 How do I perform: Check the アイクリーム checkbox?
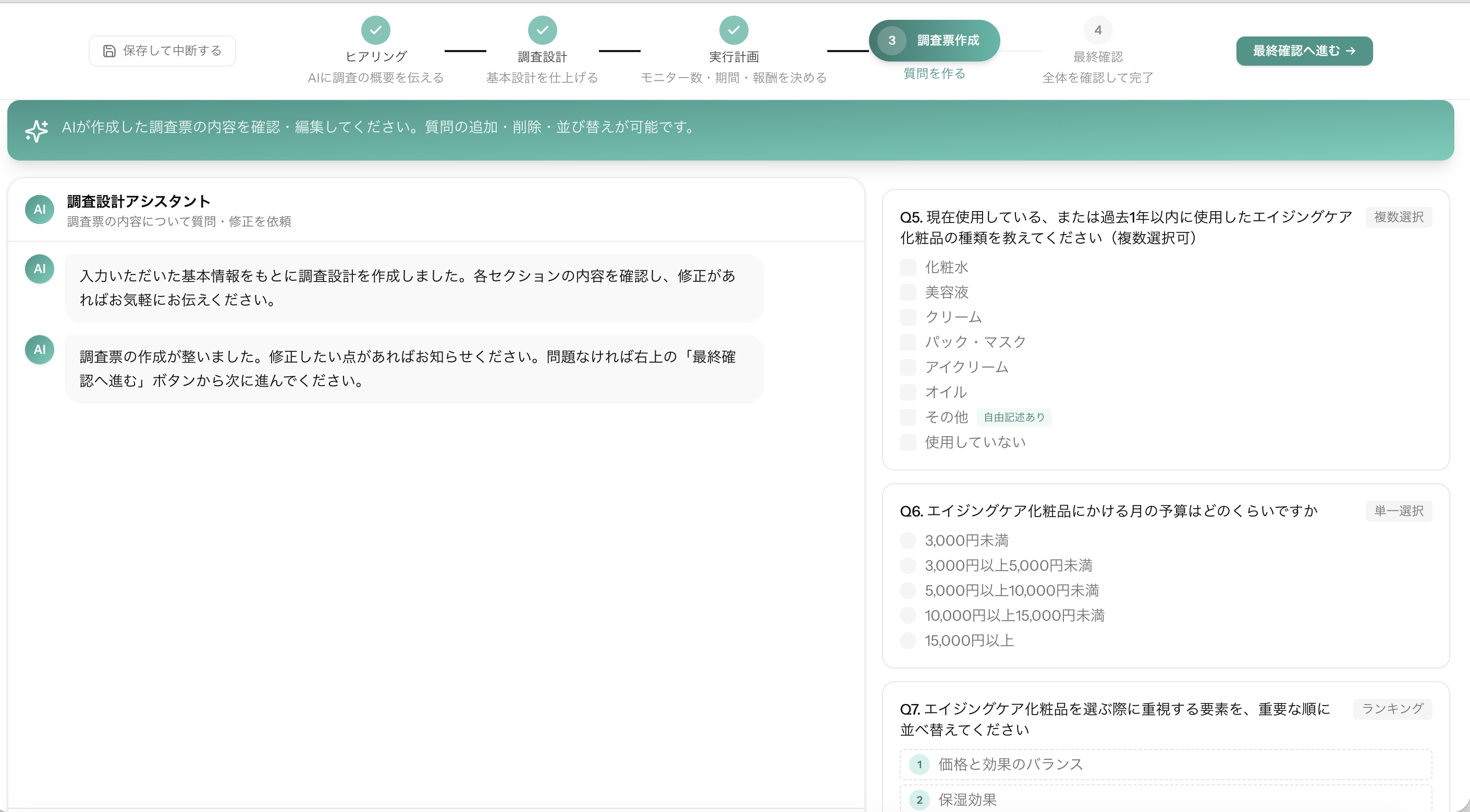pos(908,367)
